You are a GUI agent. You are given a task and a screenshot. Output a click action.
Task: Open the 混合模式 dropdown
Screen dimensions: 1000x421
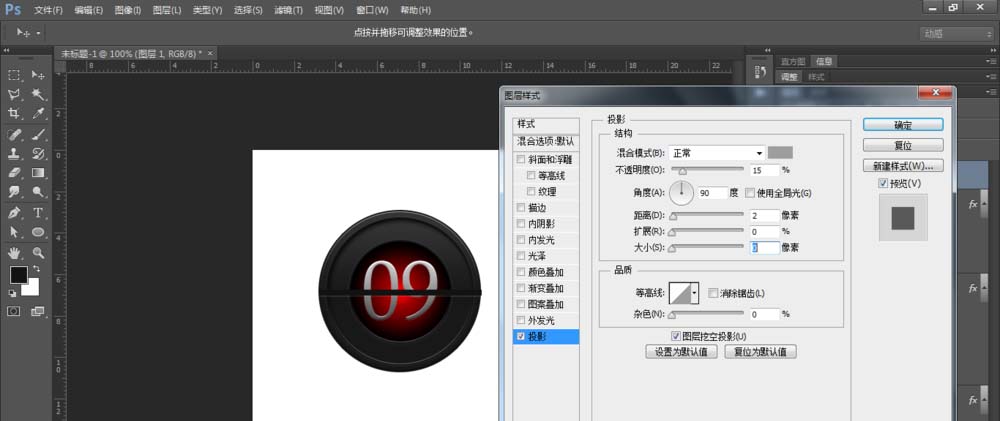click(x=717, y=153)
